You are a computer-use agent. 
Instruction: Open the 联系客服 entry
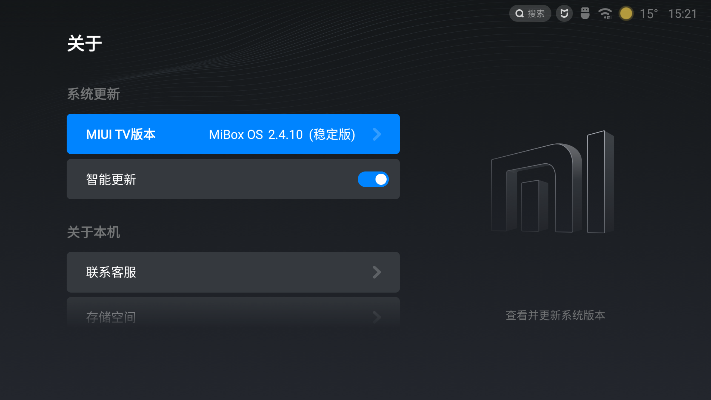point(200,272)
